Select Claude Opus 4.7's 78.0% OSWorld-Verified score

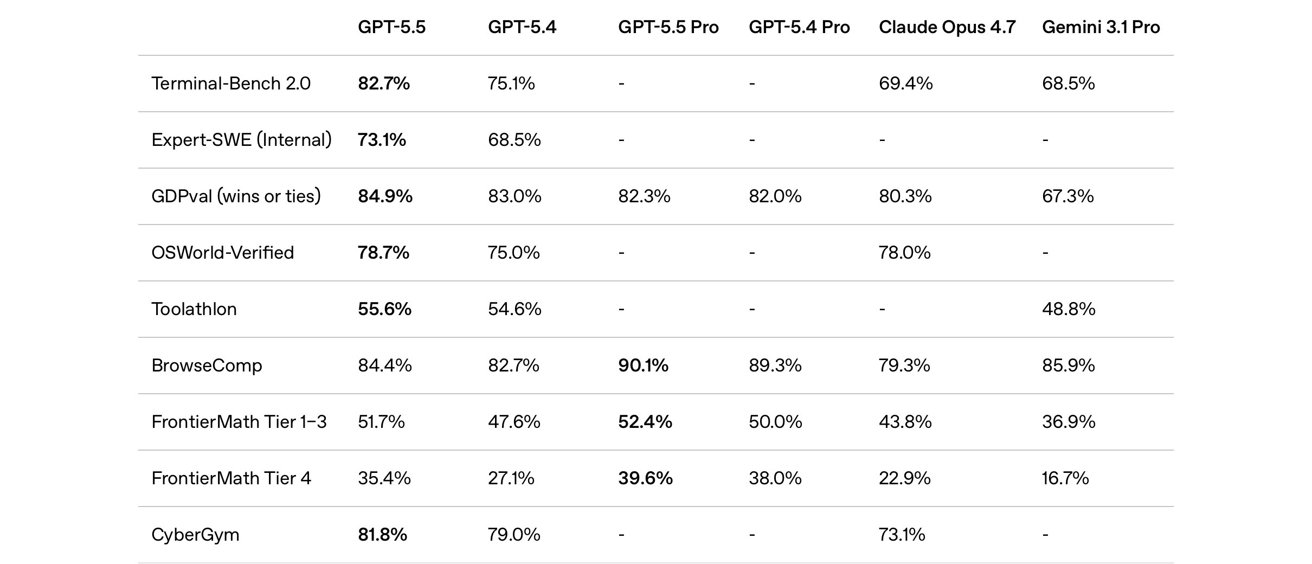pos(904,252)
